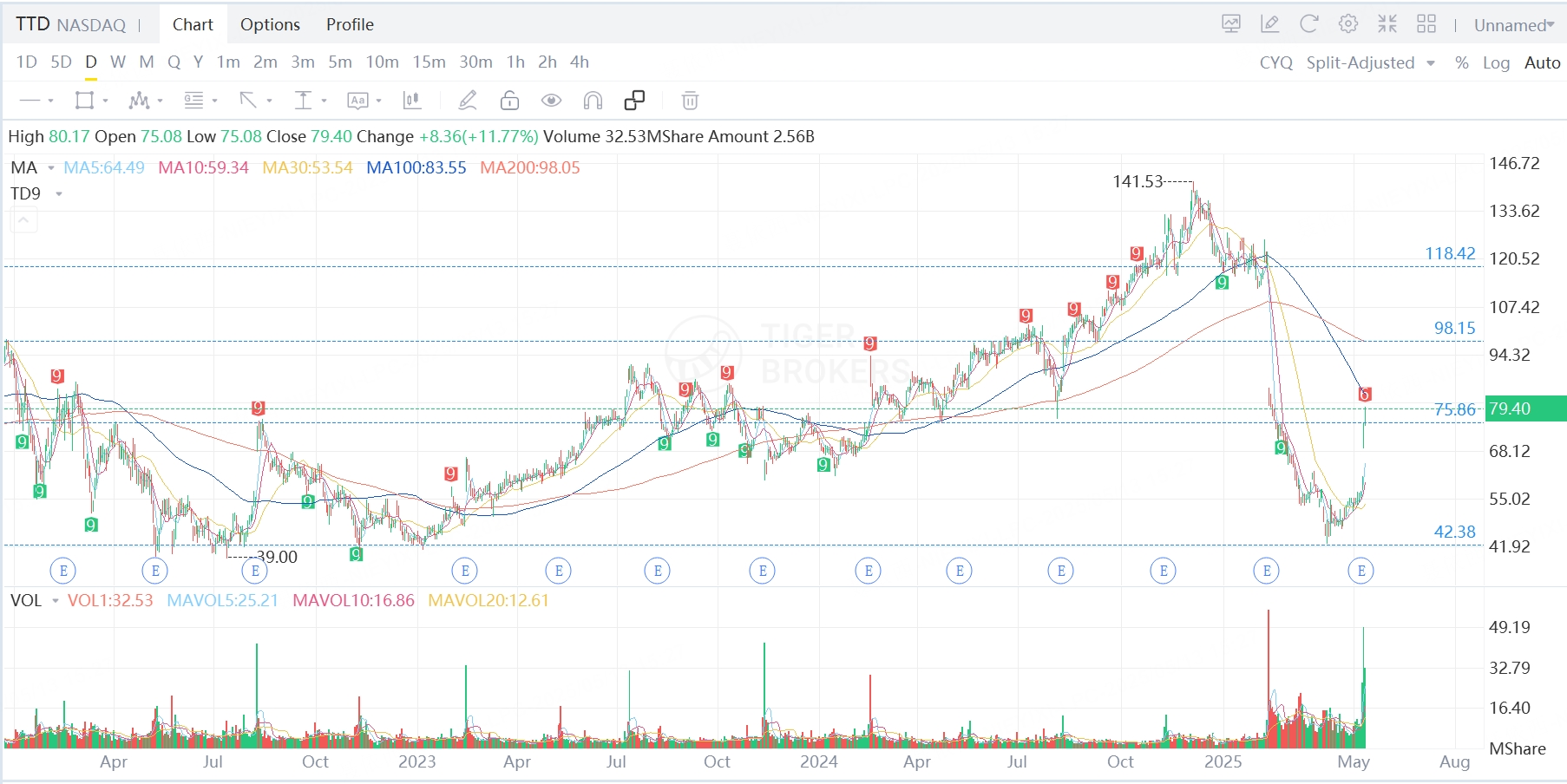Viewport: 1567px width, 784px height.
Task: Switch to the Chart tab
Action: pyautogui.click(x=193, y=24)
